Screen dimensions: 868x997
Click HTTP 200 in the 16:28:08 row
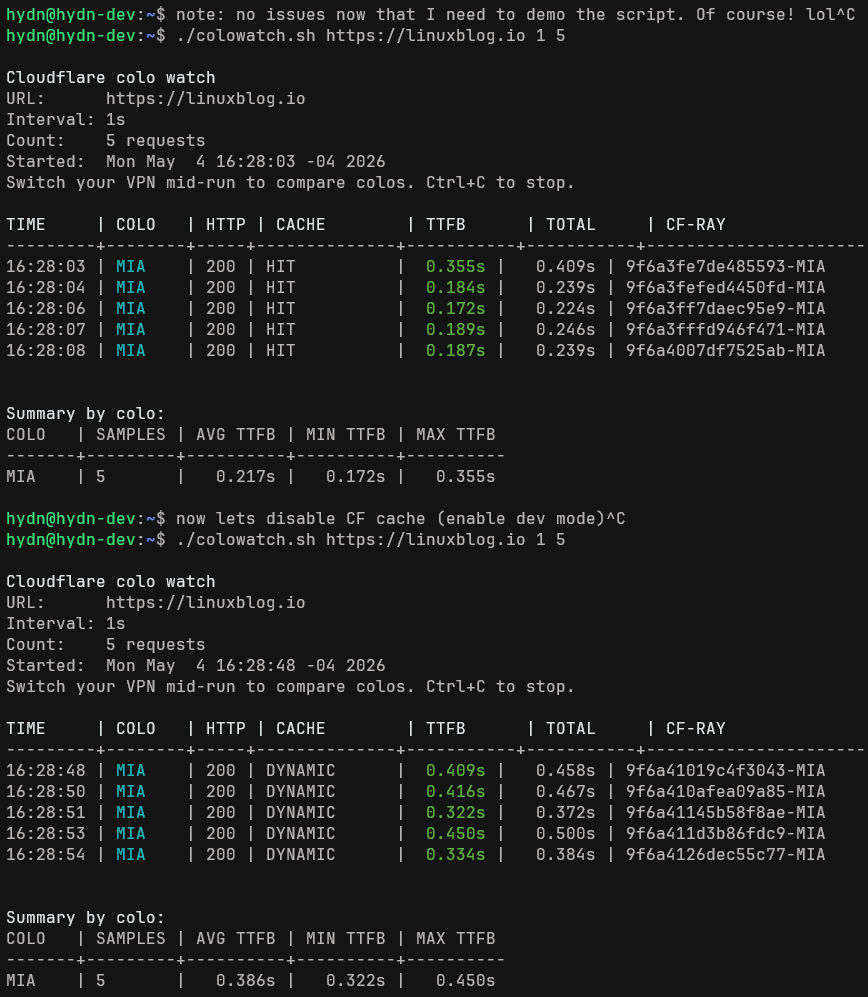click(221, 350)
